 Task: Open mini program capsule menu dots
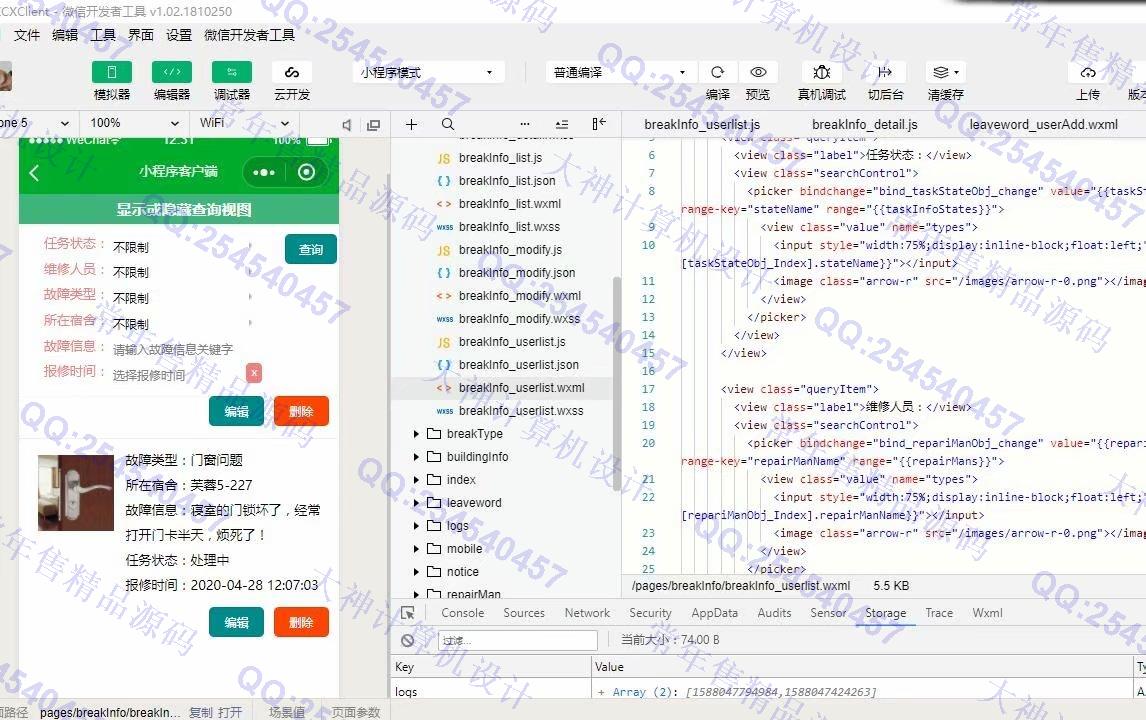(264, 173)
